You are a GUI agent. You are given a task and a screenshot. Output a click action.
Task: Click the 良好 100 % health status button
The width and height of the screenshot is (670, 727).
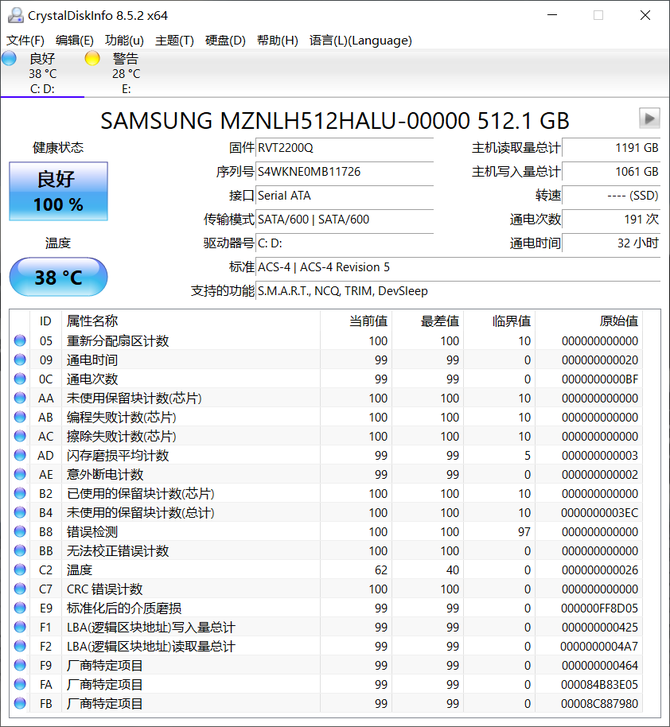pyautogui.click(x=58, y=191)
